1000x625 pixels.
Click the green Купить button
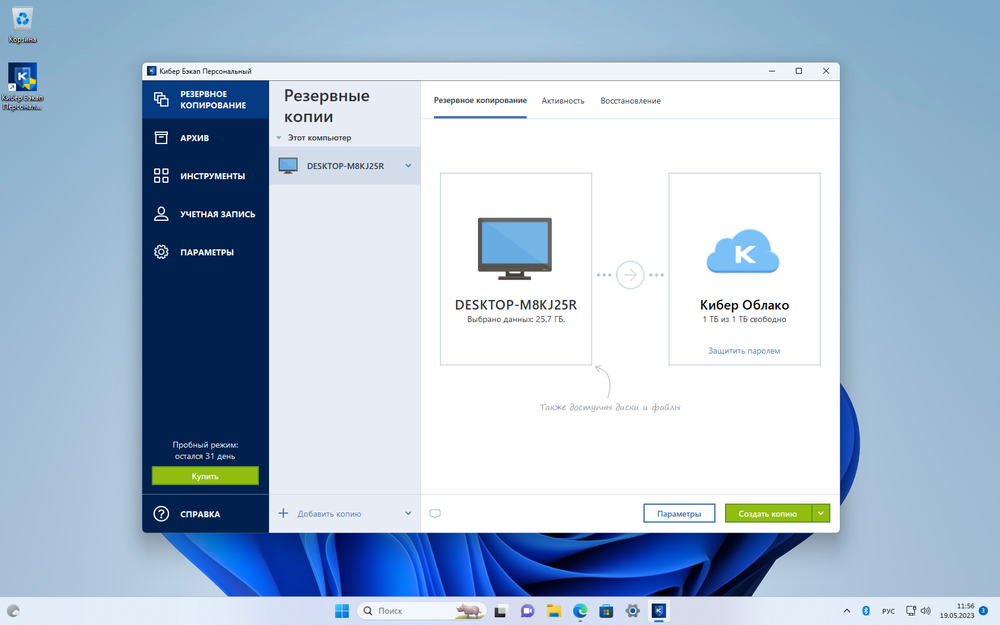[205, 476]
